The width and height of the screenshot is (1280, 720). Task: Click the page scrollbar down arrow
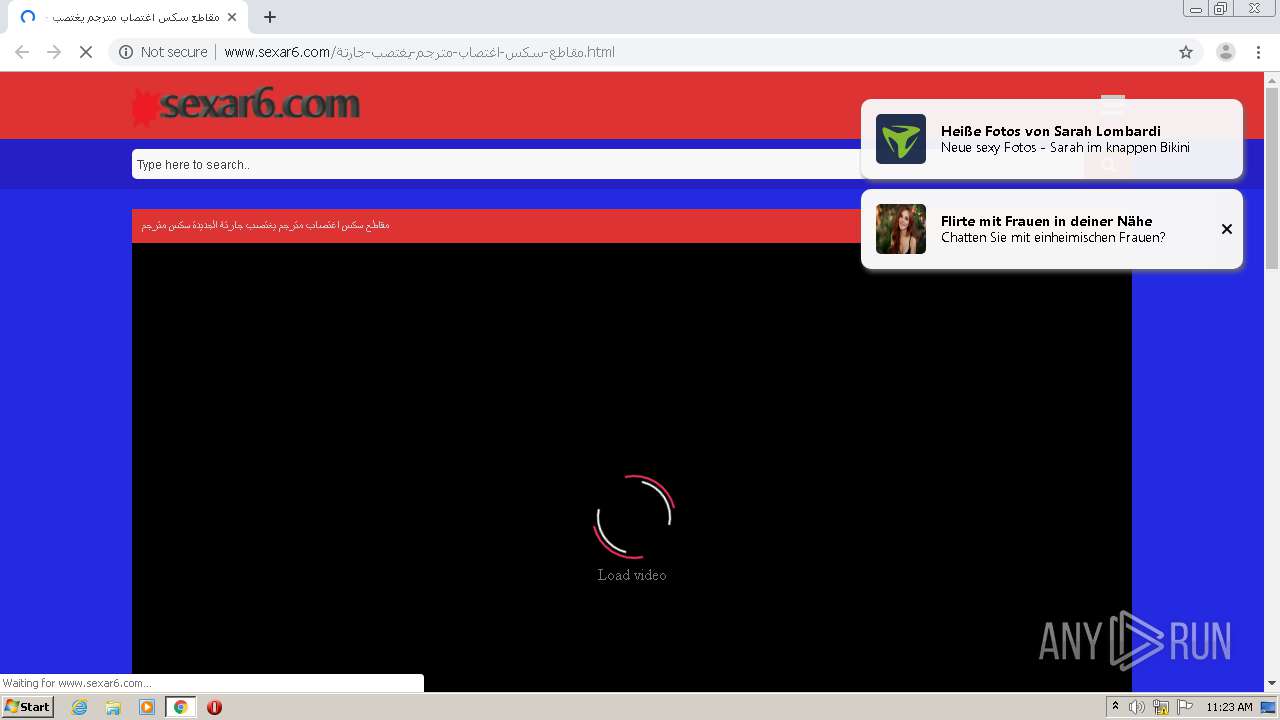(1272, 684)
